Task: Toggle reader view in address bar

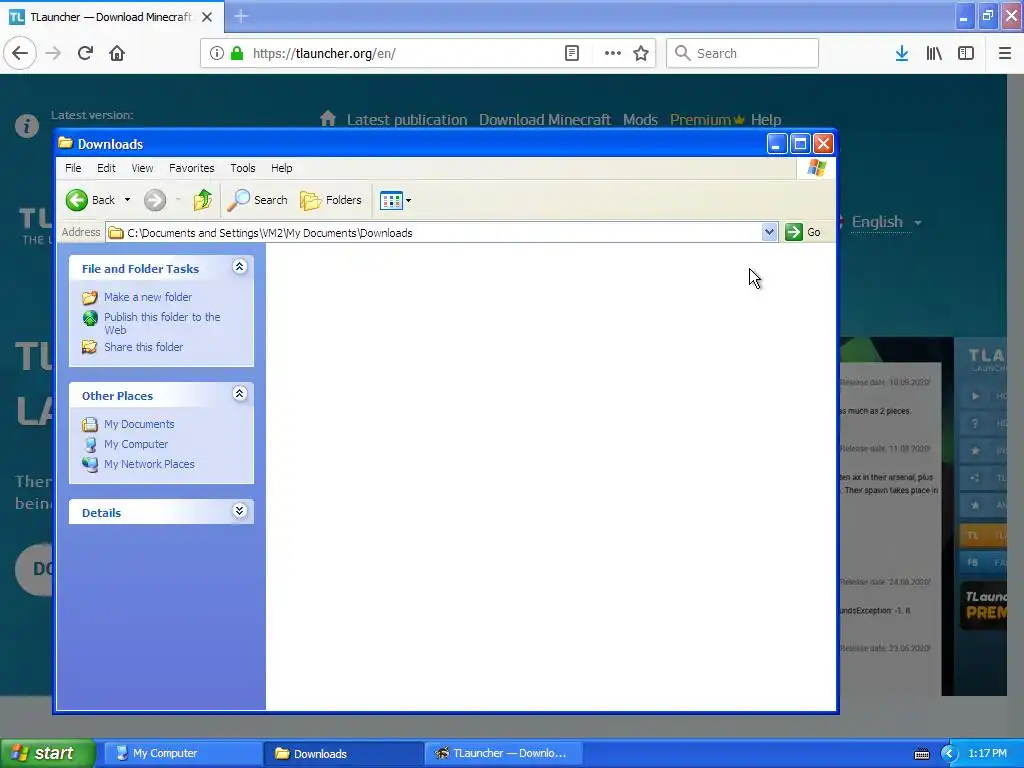Action: (x=571, y=53)
